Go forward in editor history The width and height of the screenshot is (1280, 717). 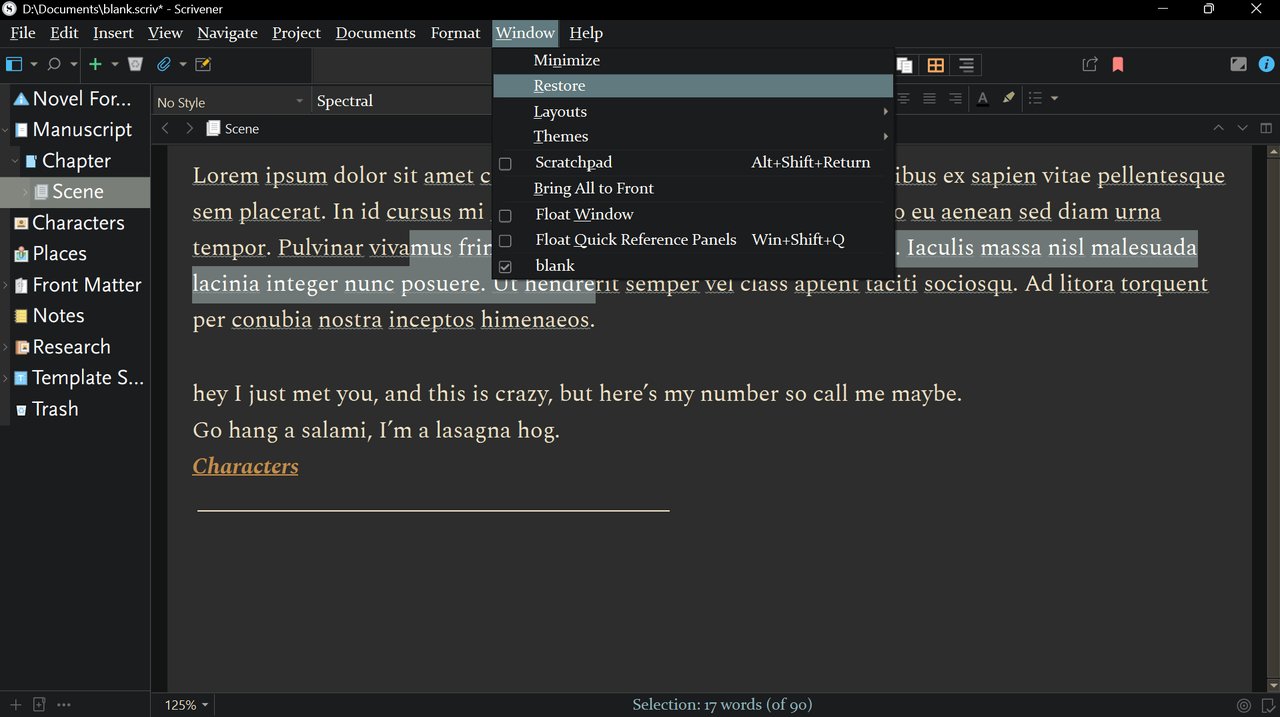[190, 128]
